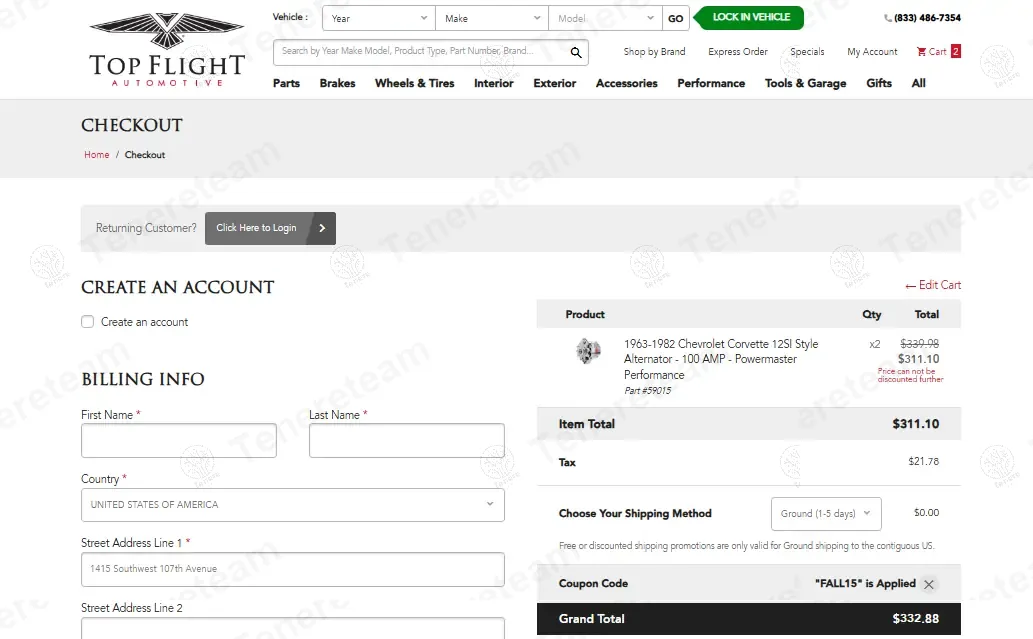Open the Gifts menu
Screen dimensions: 1033x639
[x=879, y=83]
